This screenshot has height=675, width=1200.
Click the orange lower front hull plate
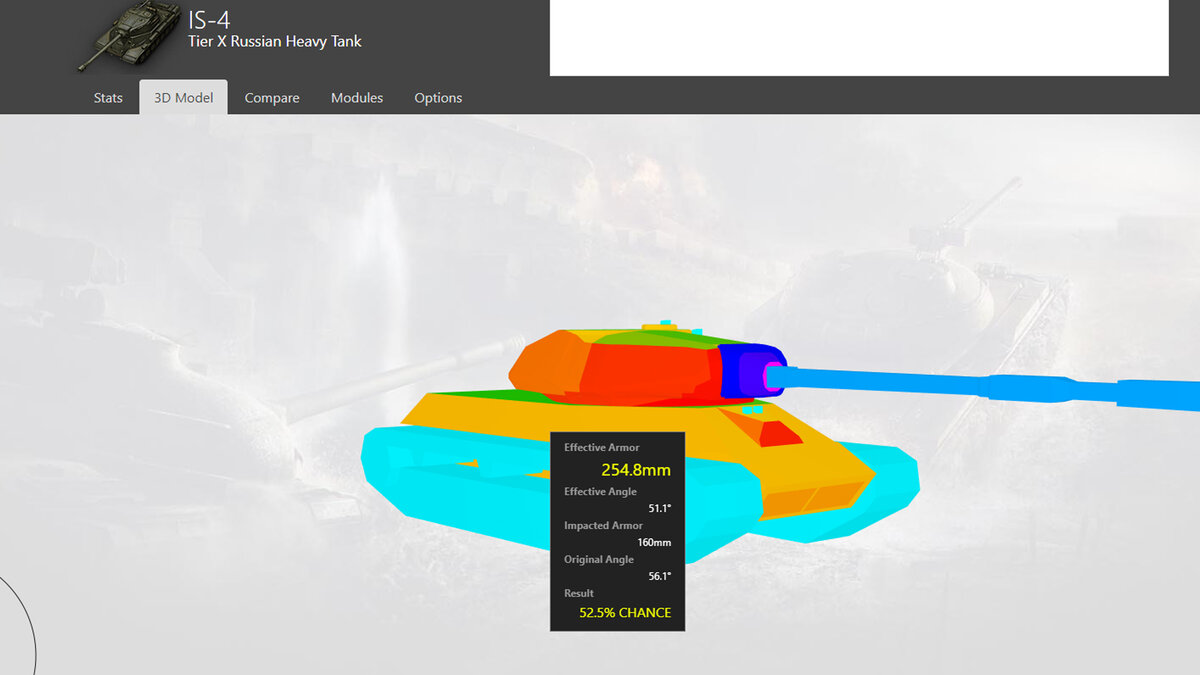tap(815, 498)
